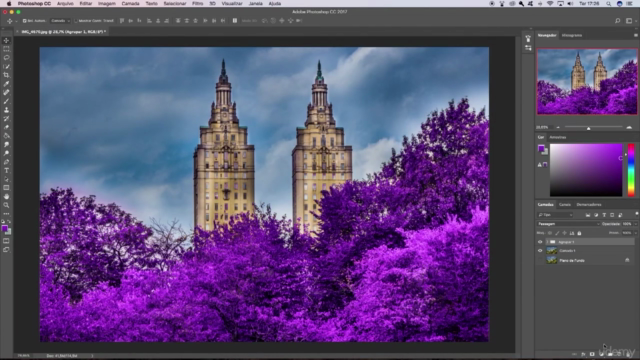This screenshot has width=640, height=360.
Task: Open the Camada auto-select dropdown
Action: click(x=60, y=21)
